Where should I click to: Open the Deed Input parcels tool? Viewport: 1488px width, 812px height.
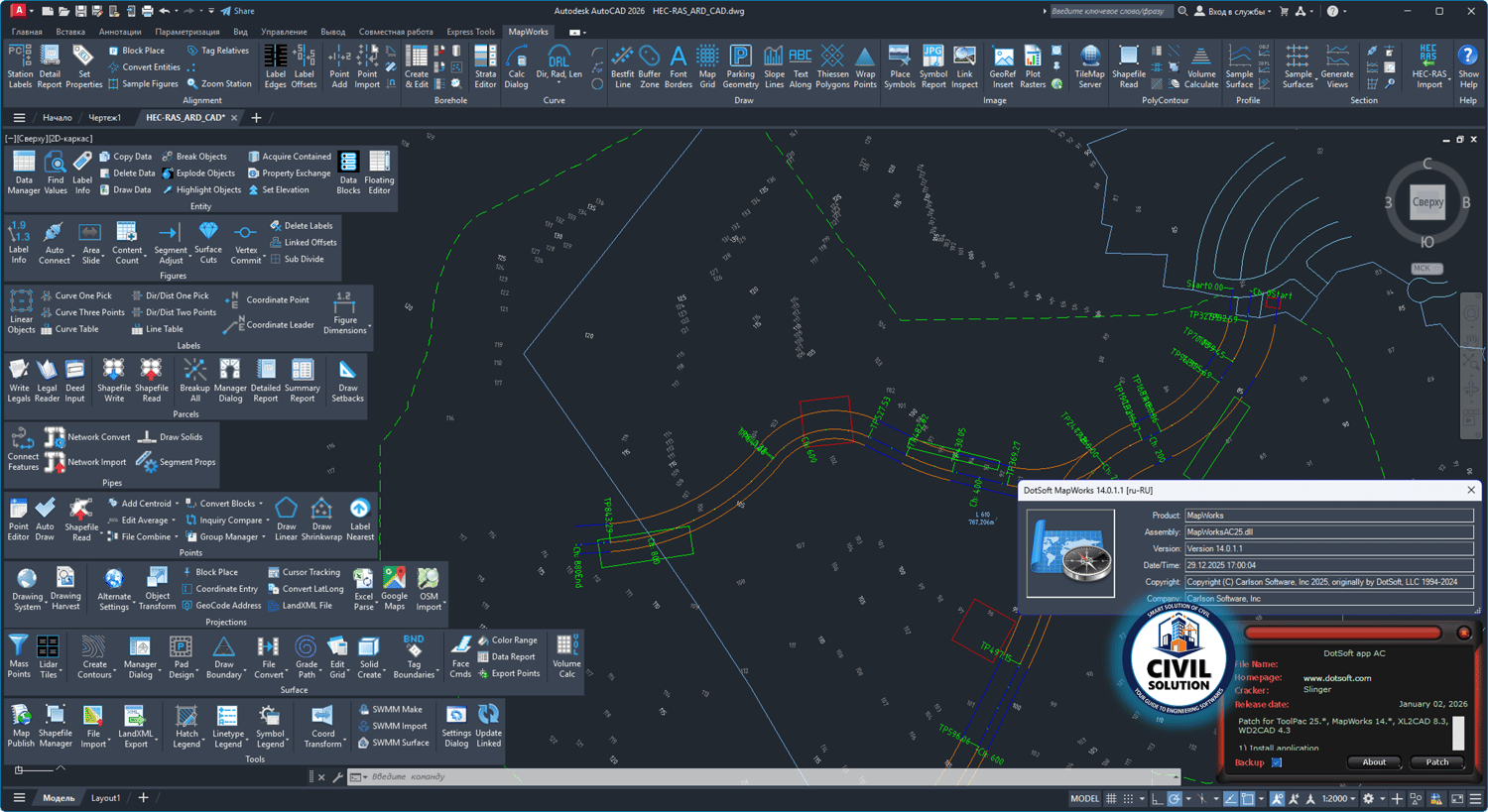tap(74, 382)
